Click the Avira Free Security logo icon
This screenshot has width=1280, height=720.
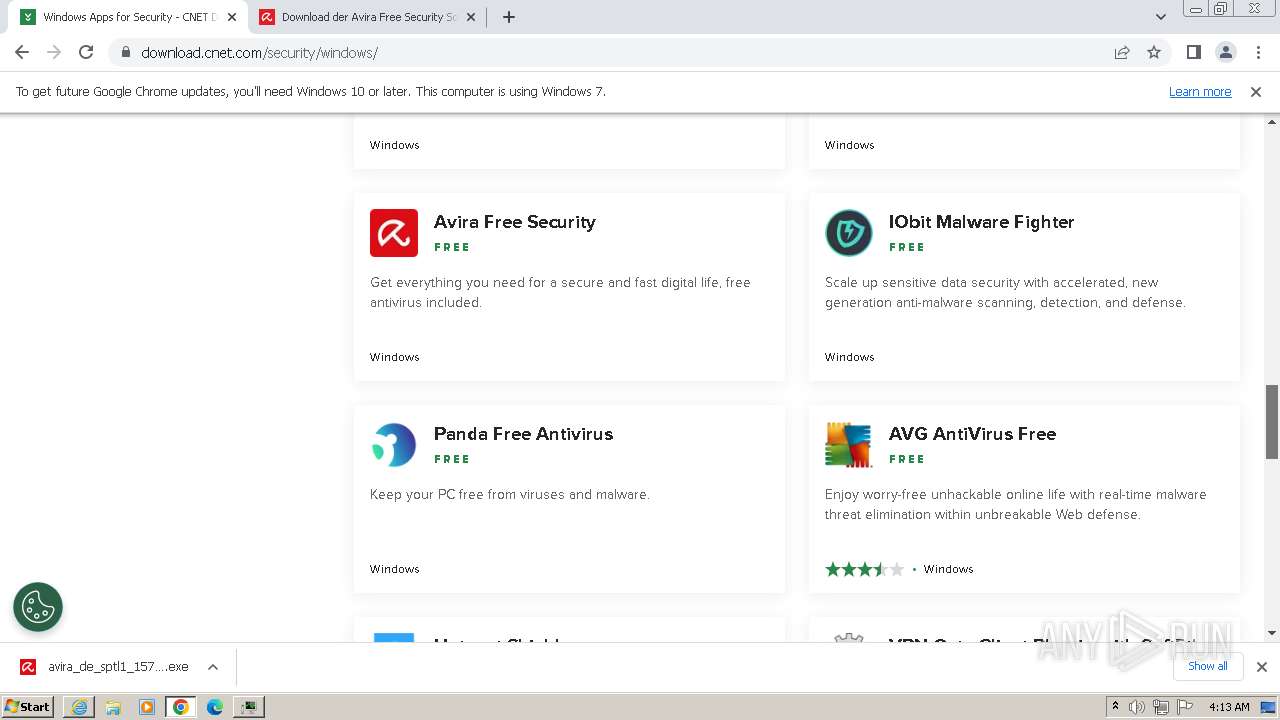click(394, 233)
